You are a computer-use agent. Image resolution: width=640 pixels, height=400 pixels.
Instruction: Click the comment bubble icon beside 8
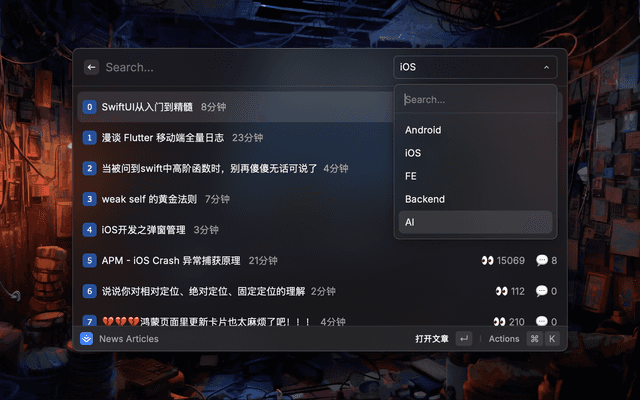(x=542, y=260)
